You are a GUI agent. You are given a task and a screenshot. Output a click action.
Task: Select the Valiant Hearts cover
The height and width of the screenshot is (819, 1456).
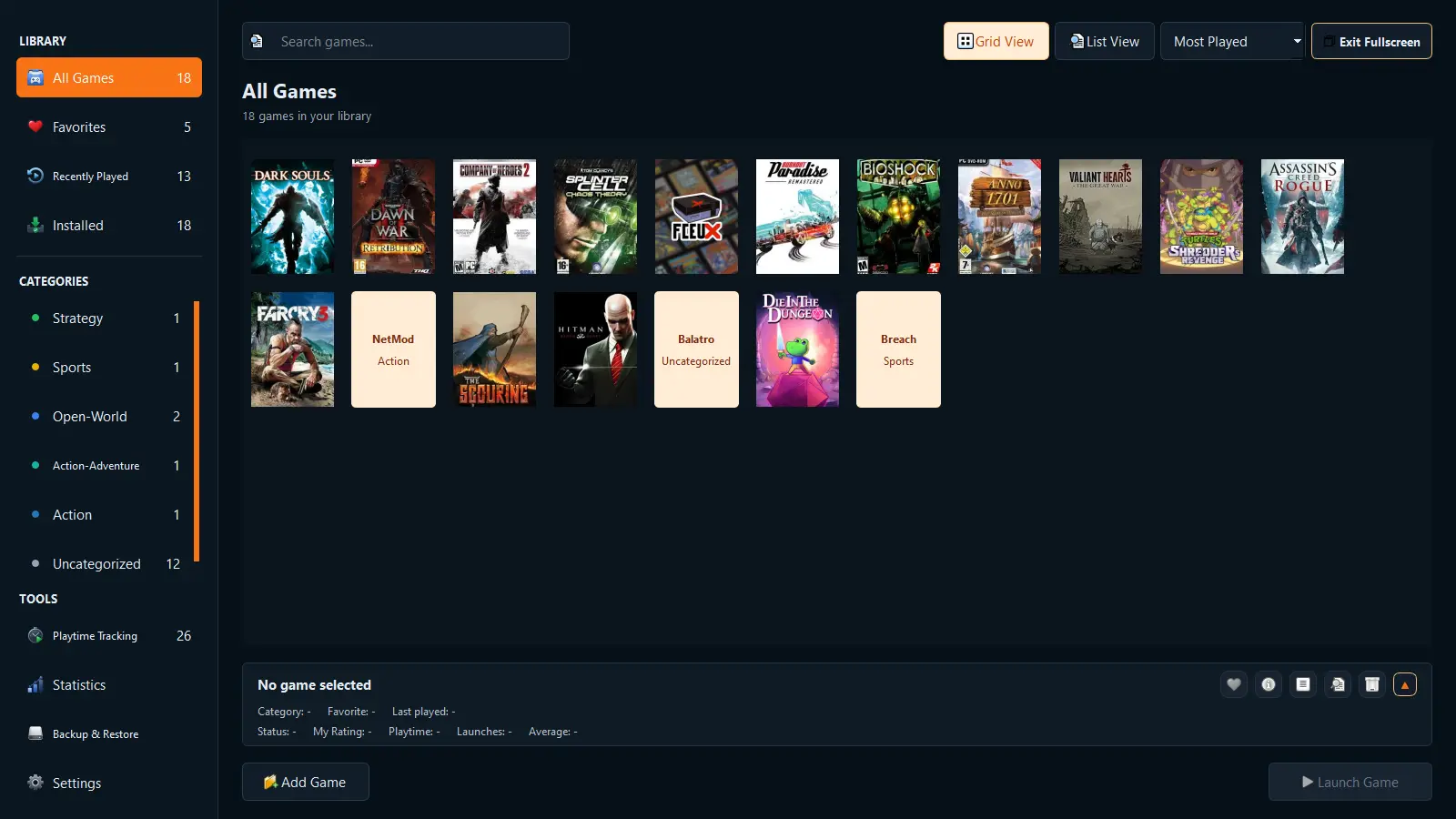[x=1100, y=217]
